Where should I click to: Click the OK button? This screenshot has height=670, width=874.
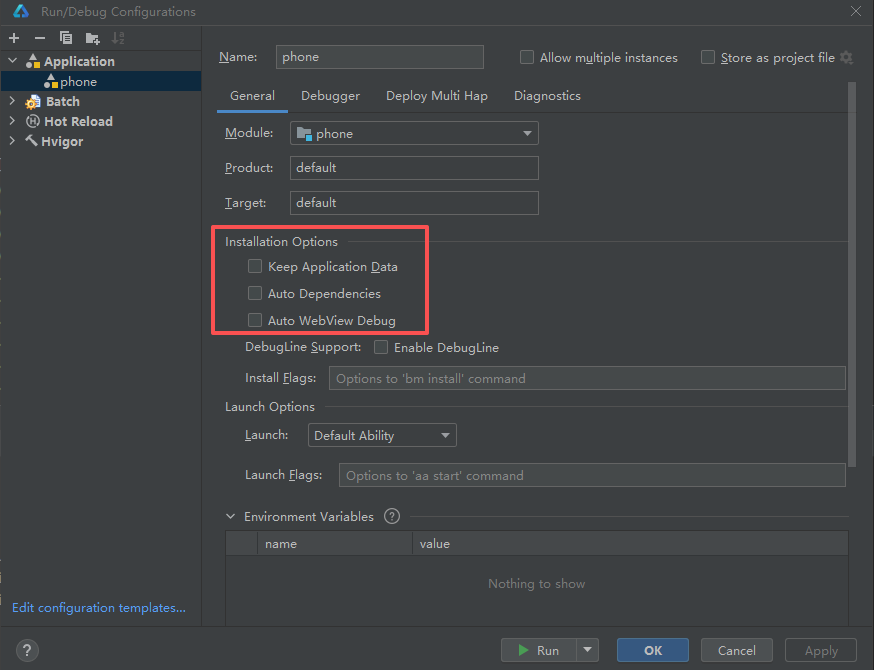point(652,650)
